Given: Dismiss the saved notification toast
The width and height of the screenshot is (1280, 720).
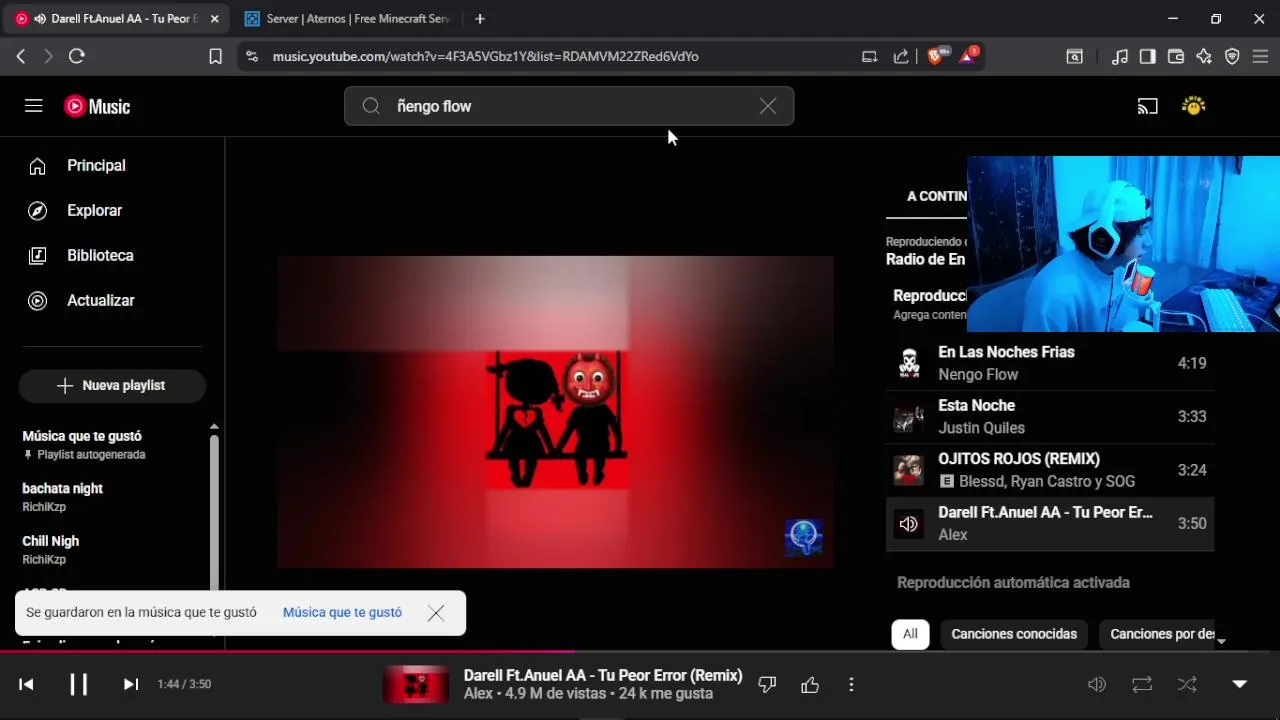Looking at the screenshot, I should 436,613.
